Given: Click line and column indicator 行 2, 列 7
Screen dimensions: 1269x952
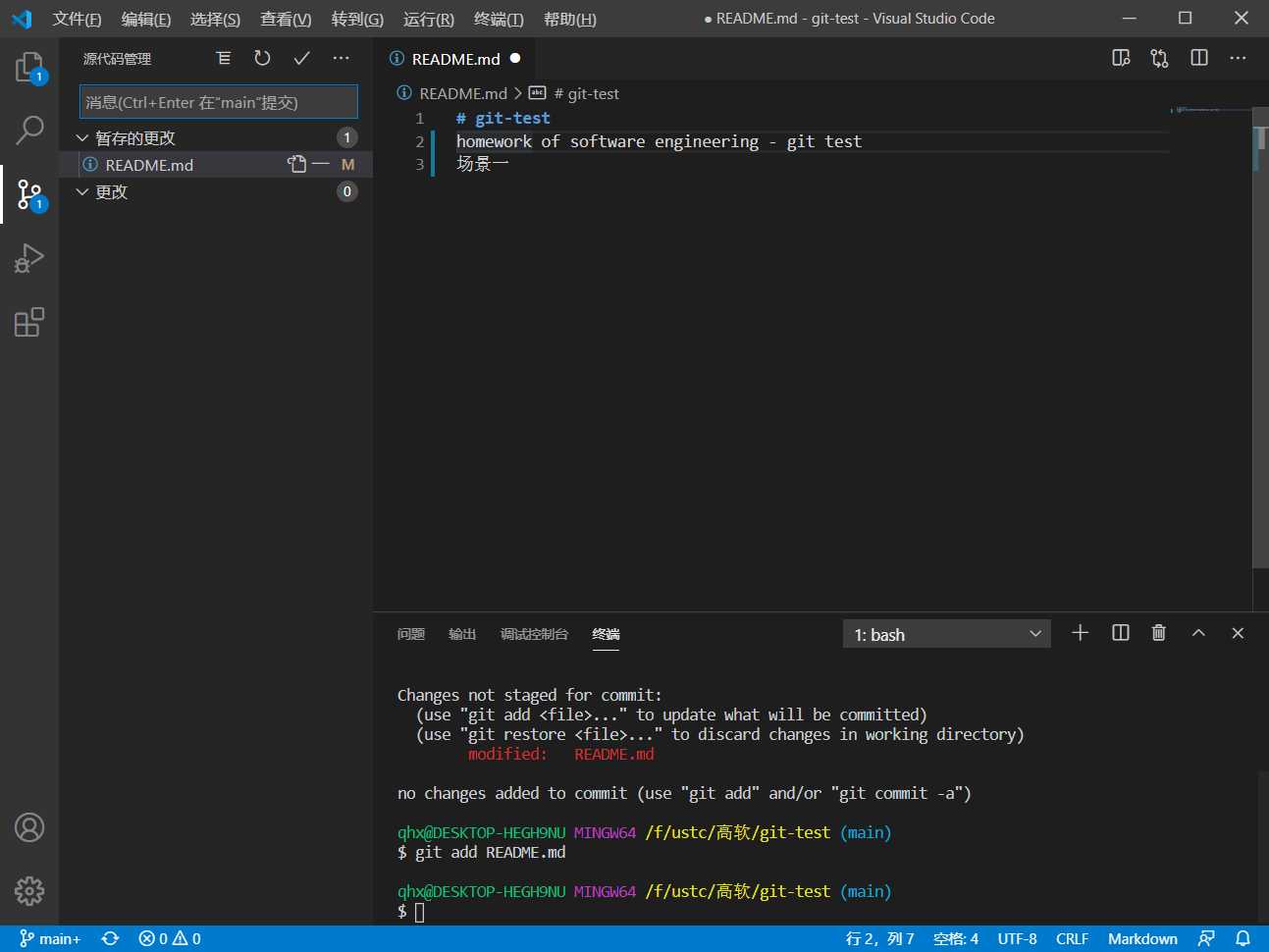Looking at the screenshot, I should point(879,939).
